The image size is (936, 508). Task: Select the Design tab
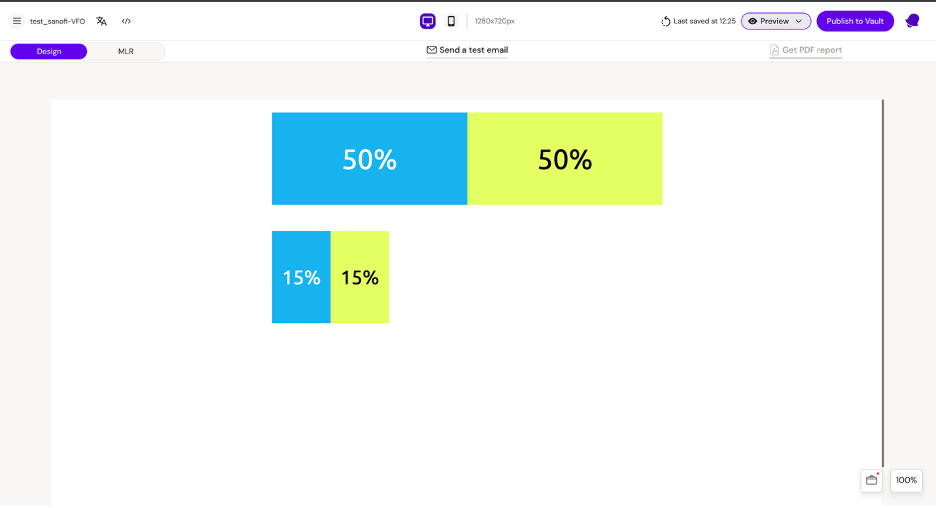coord(49,51)
